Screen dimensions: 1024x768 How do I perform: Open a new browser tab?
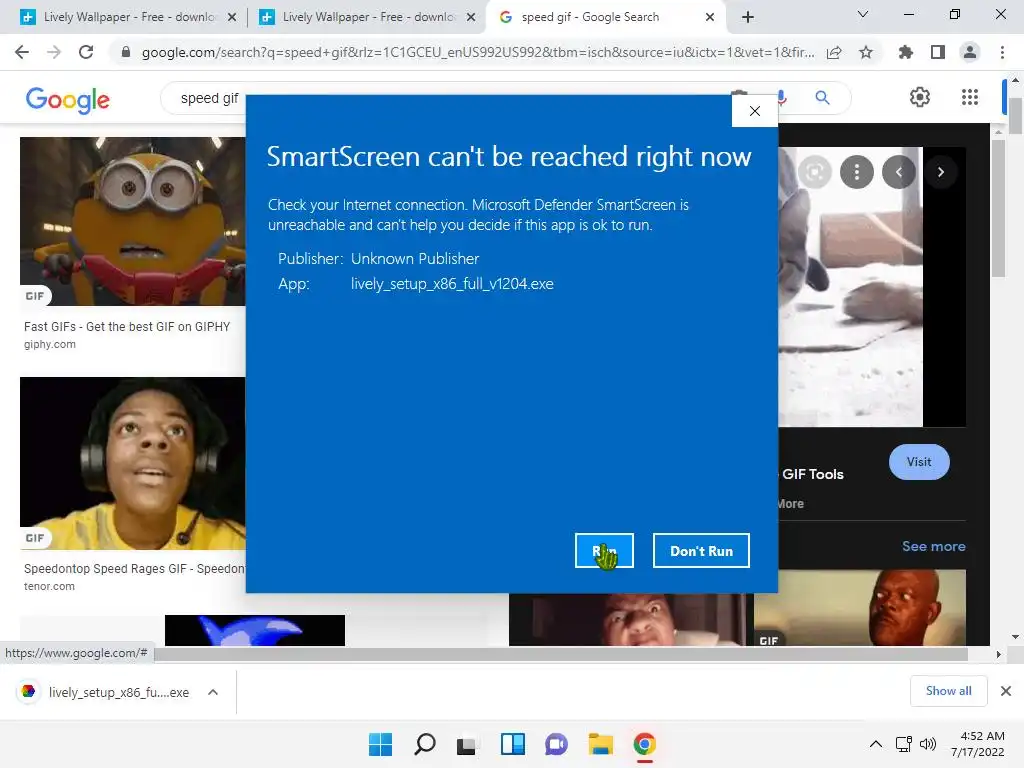[x=748, y=17]
